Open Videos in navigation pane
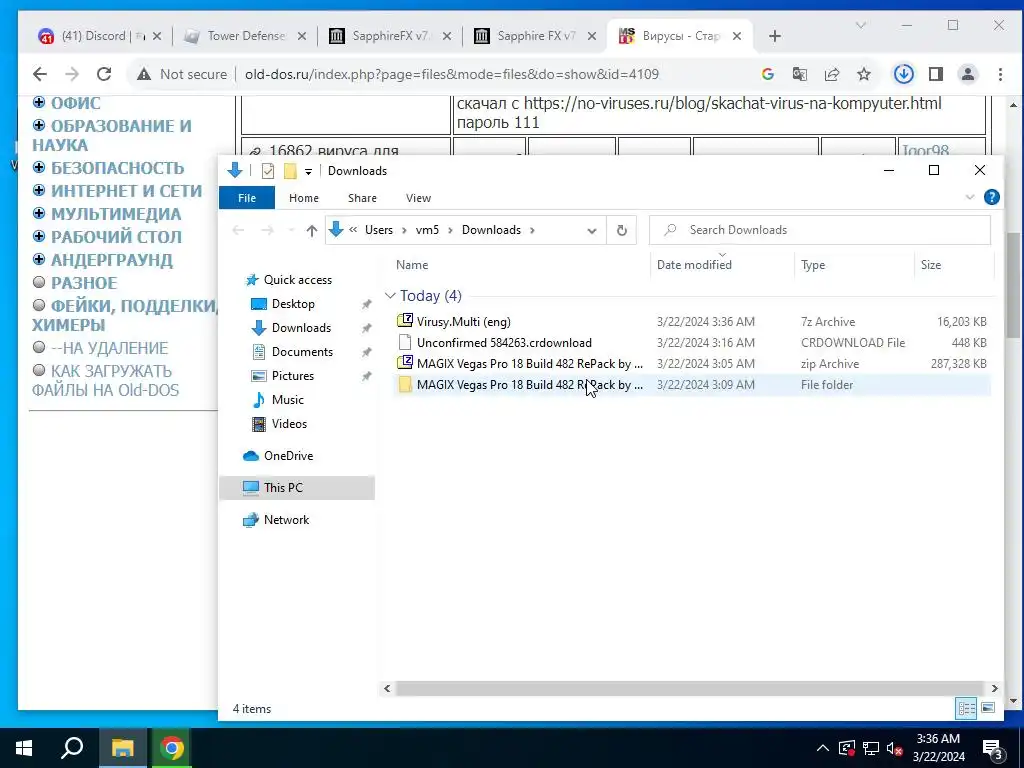Image resolution: width=1024 pixels, height=768 pixels. (289, 424)
